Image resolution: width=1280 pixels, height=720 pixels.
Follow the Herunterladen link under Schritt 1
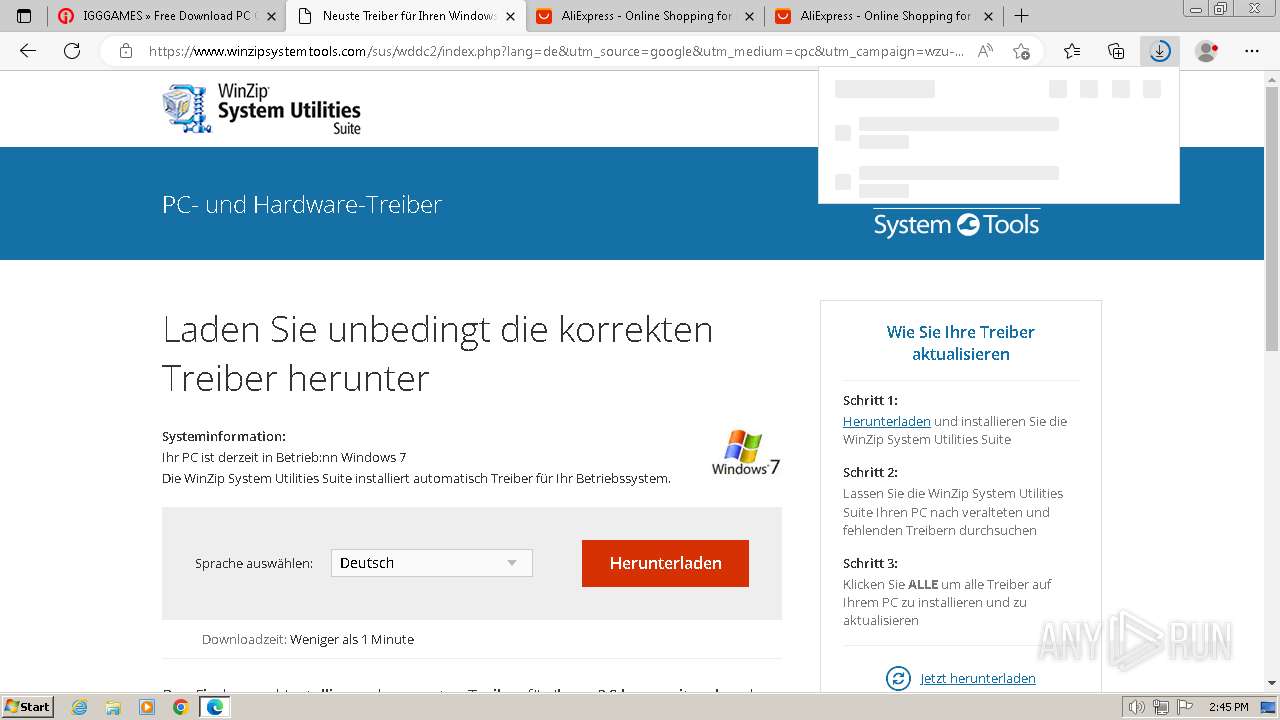(887, 421)
